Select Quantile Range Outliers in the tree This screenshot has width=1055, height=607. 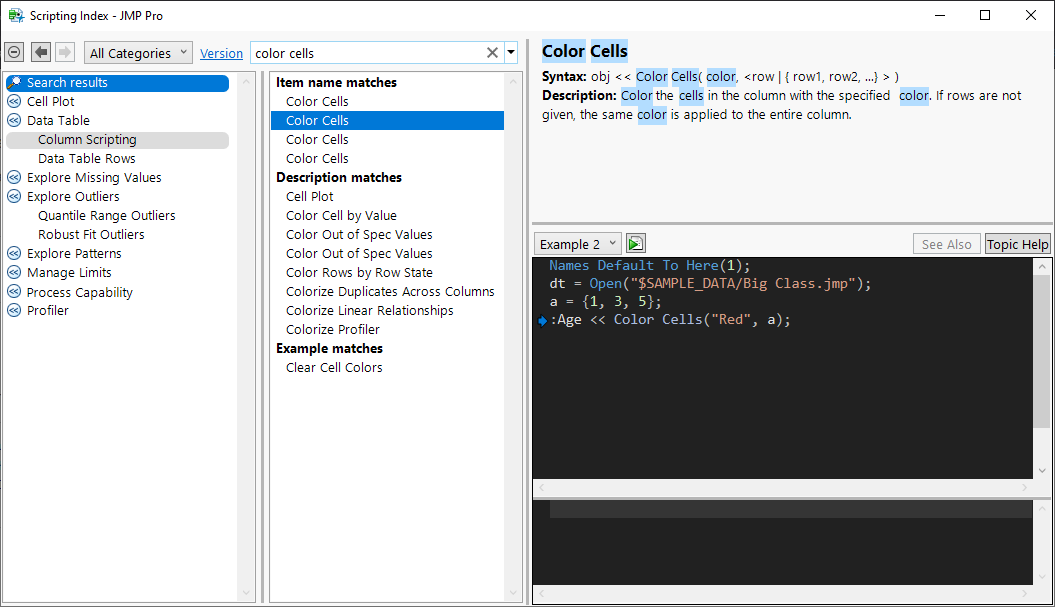(x=106, y=216)
